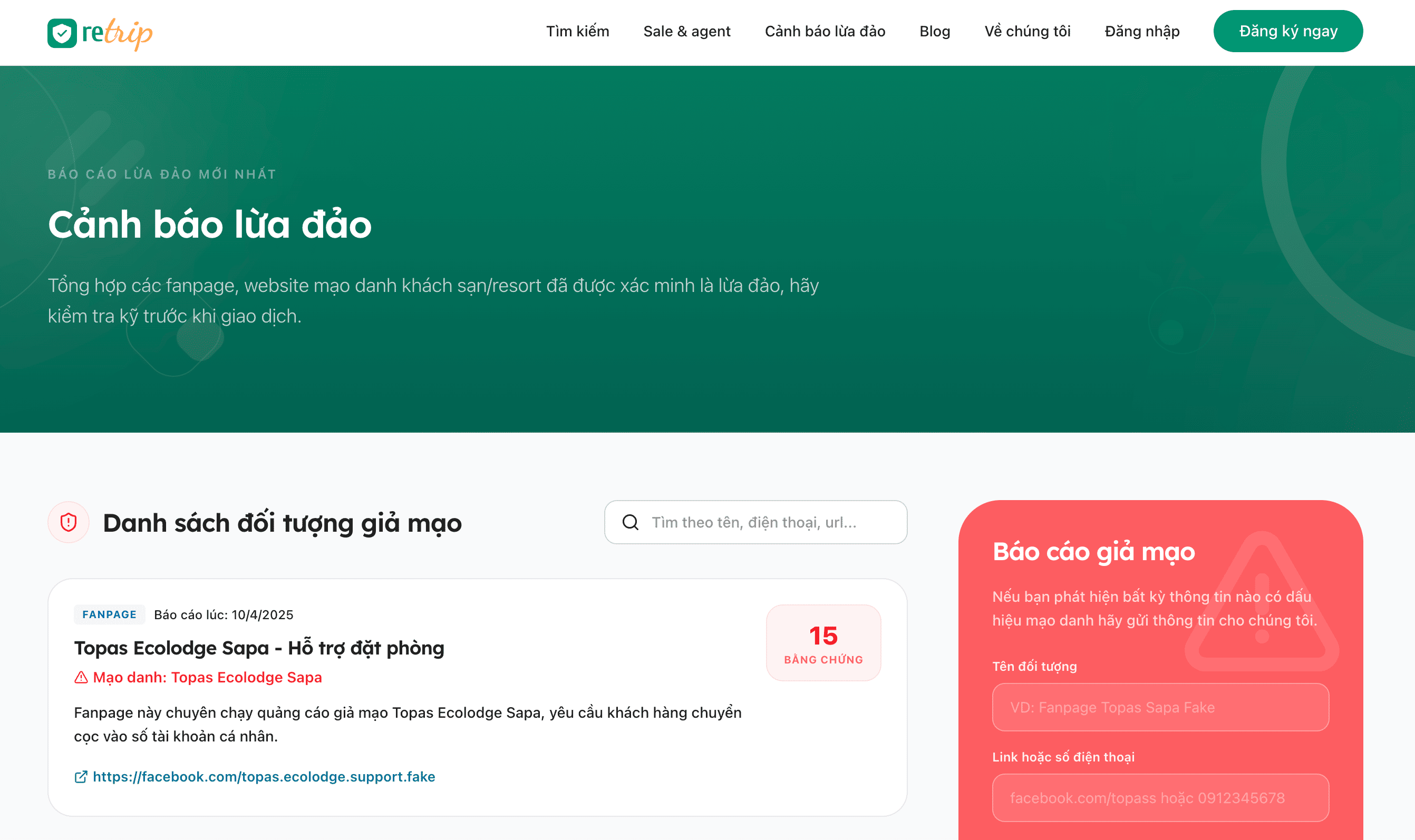Click the retrip shield logo icon
1415x840 pixels.
[62, 33]
